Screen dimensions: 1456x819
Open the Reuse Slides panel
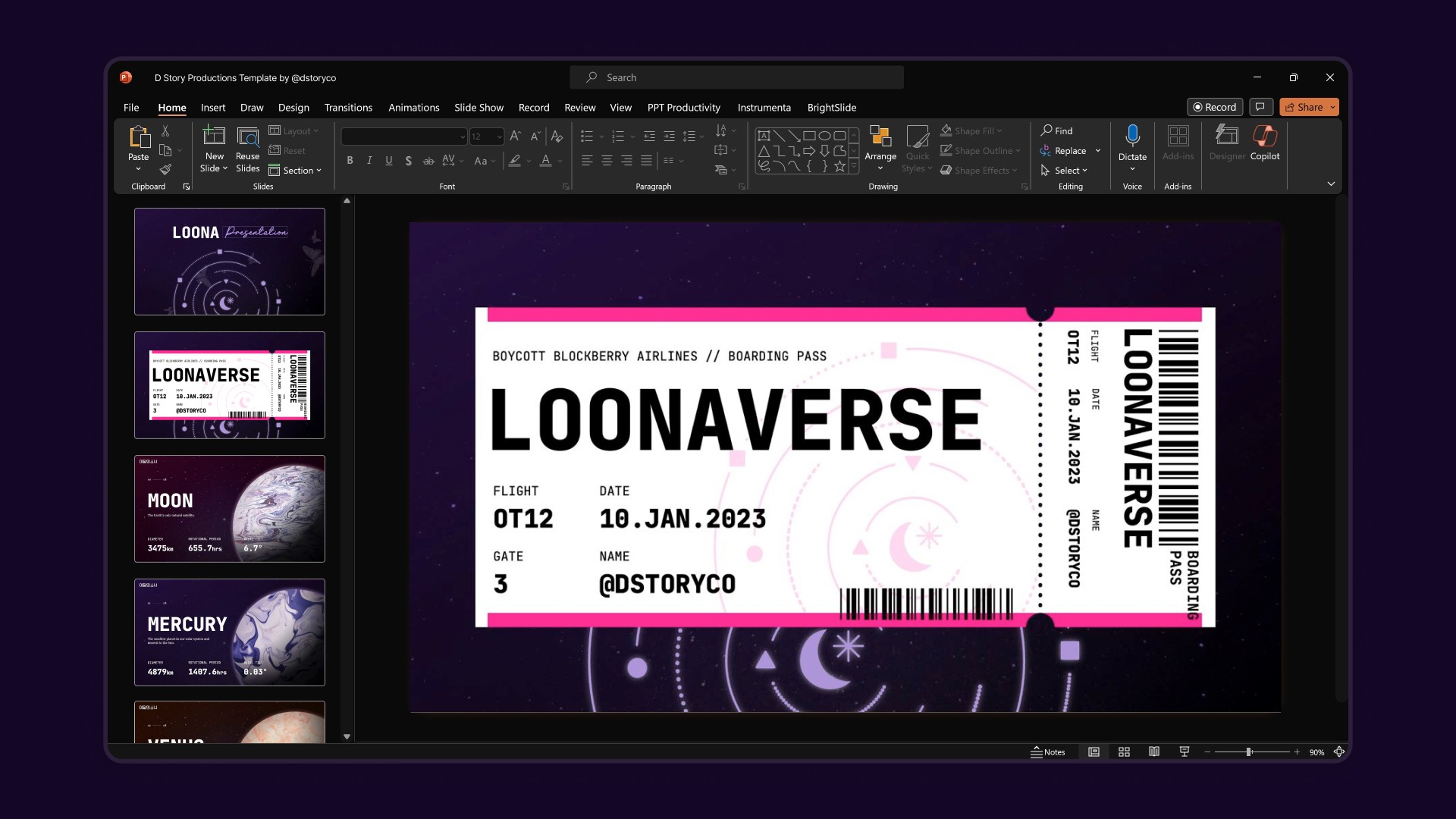pyautogui.click(x=247, y=149)
